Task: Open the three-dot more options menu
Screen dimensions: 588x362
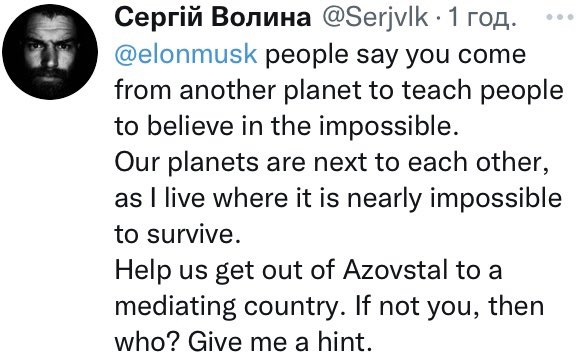Action: [560, 17]
